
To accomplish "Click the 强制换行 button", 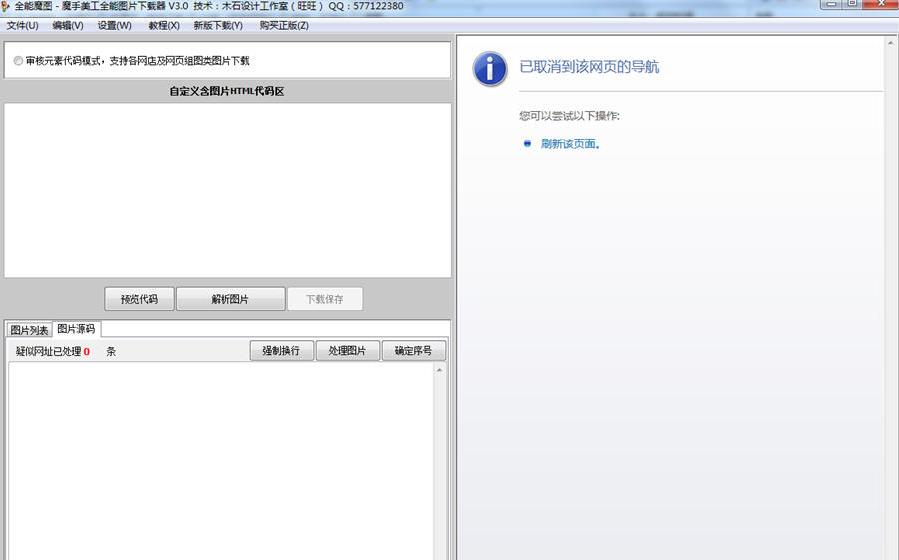I will pyautogui.click(x=282, y=351).
